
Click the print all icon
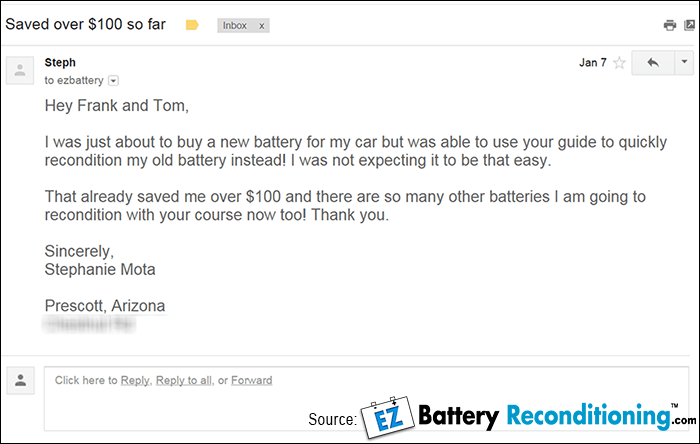point(669,25)
